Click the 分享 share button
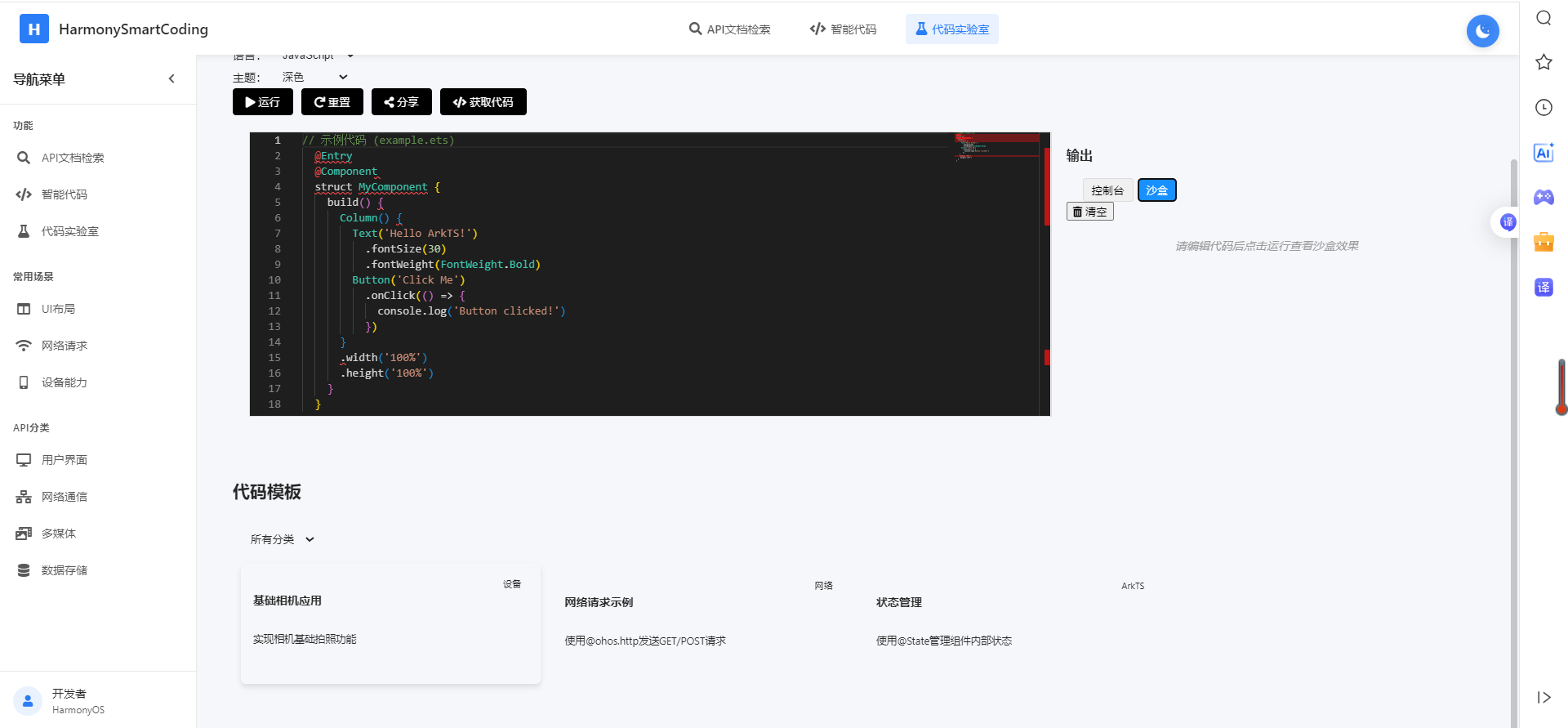Viewport: 1568px width, 728px height. tap(401, 102)
